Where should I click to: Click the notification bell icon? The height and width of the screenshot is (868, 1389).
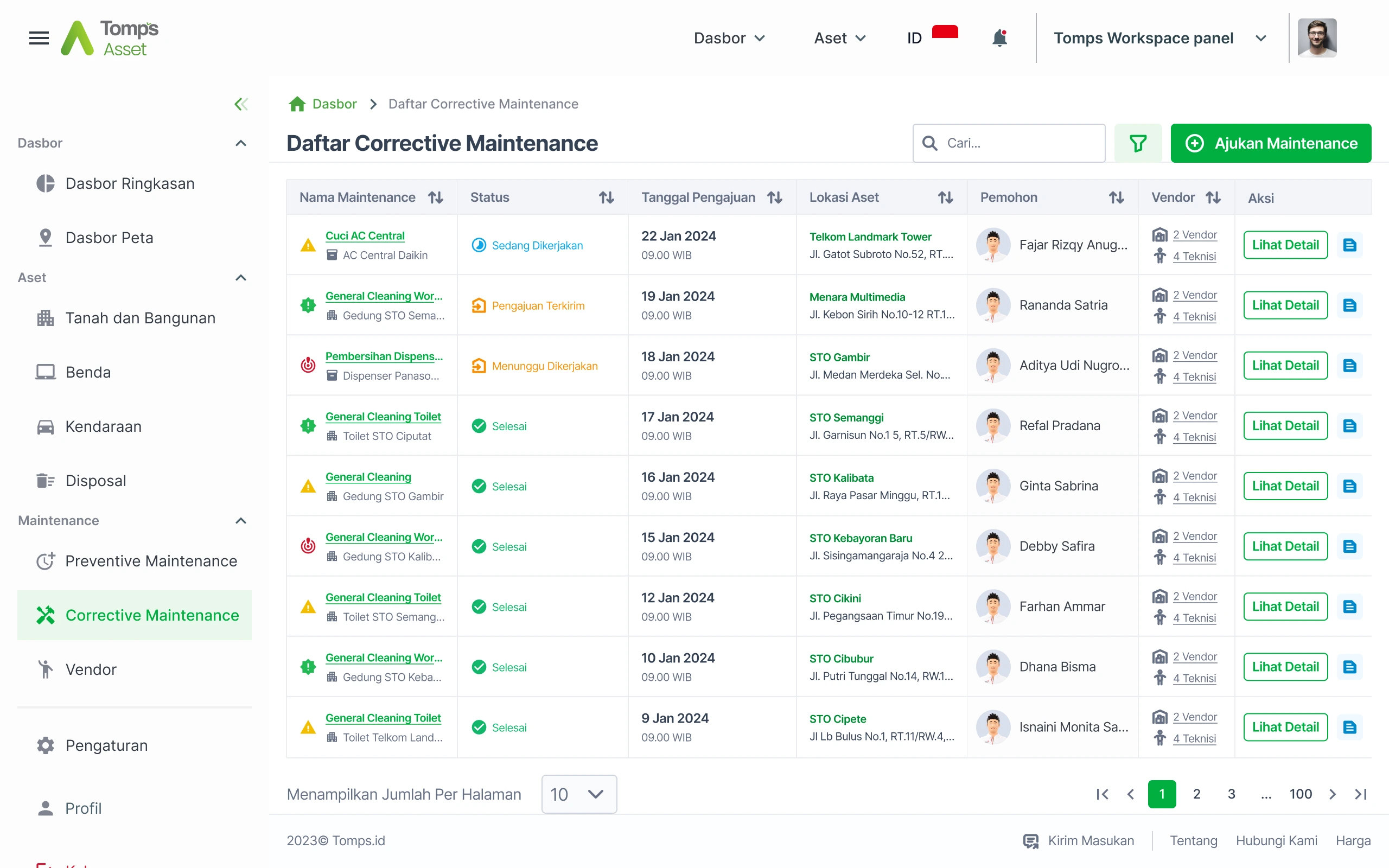pyautogui.click(x=999, y=37)
